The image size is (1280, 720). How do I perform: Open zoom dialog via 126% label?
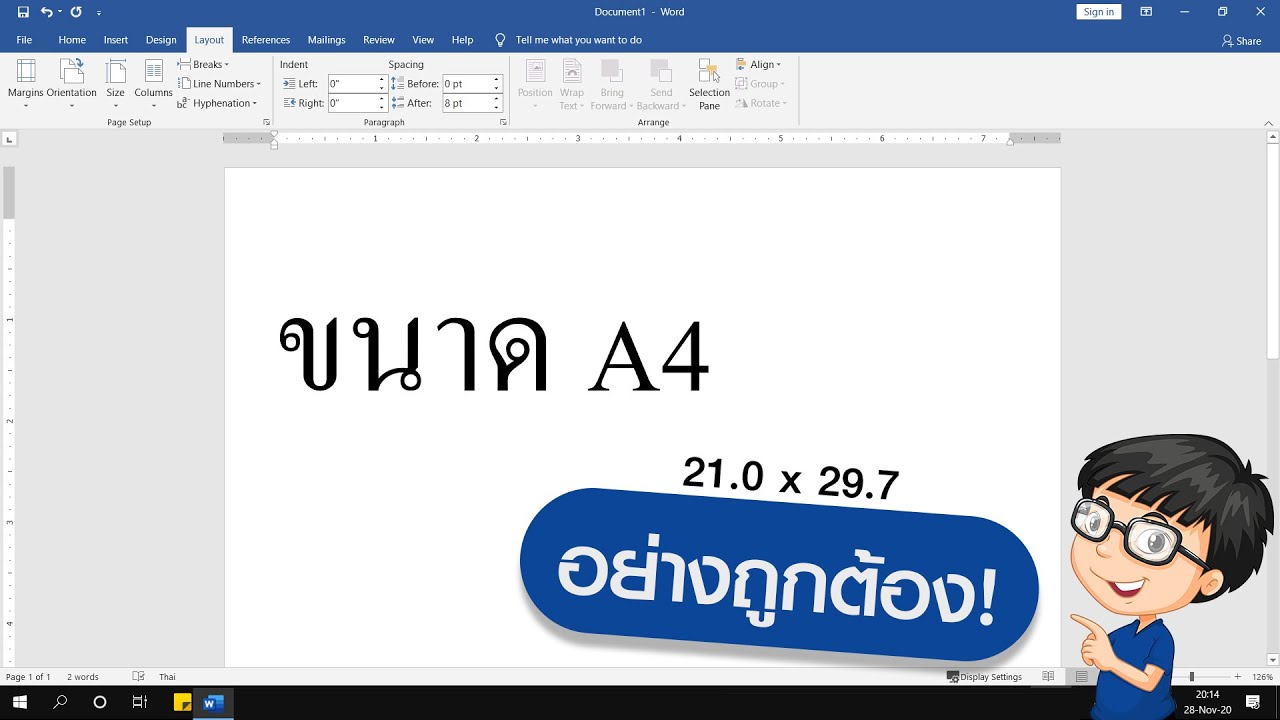(x=1262, y=677)
